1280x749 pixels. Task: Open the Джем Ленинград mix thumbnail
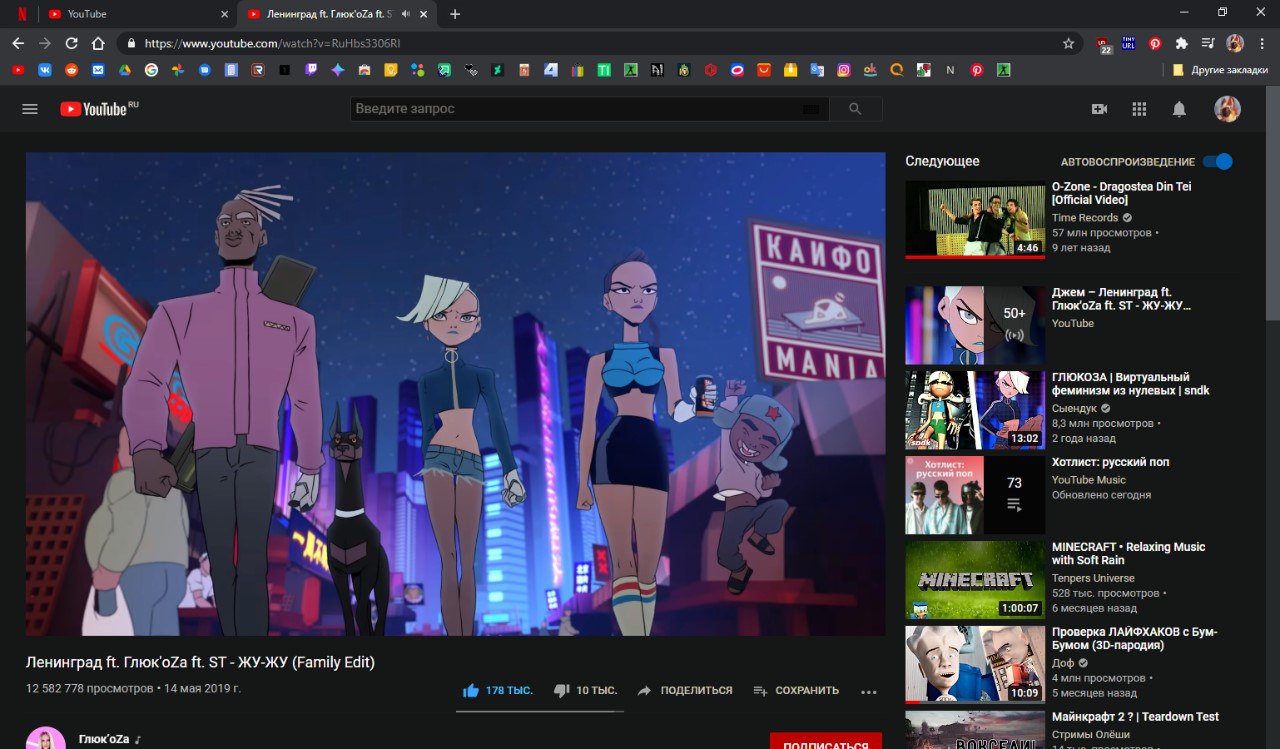975,325
